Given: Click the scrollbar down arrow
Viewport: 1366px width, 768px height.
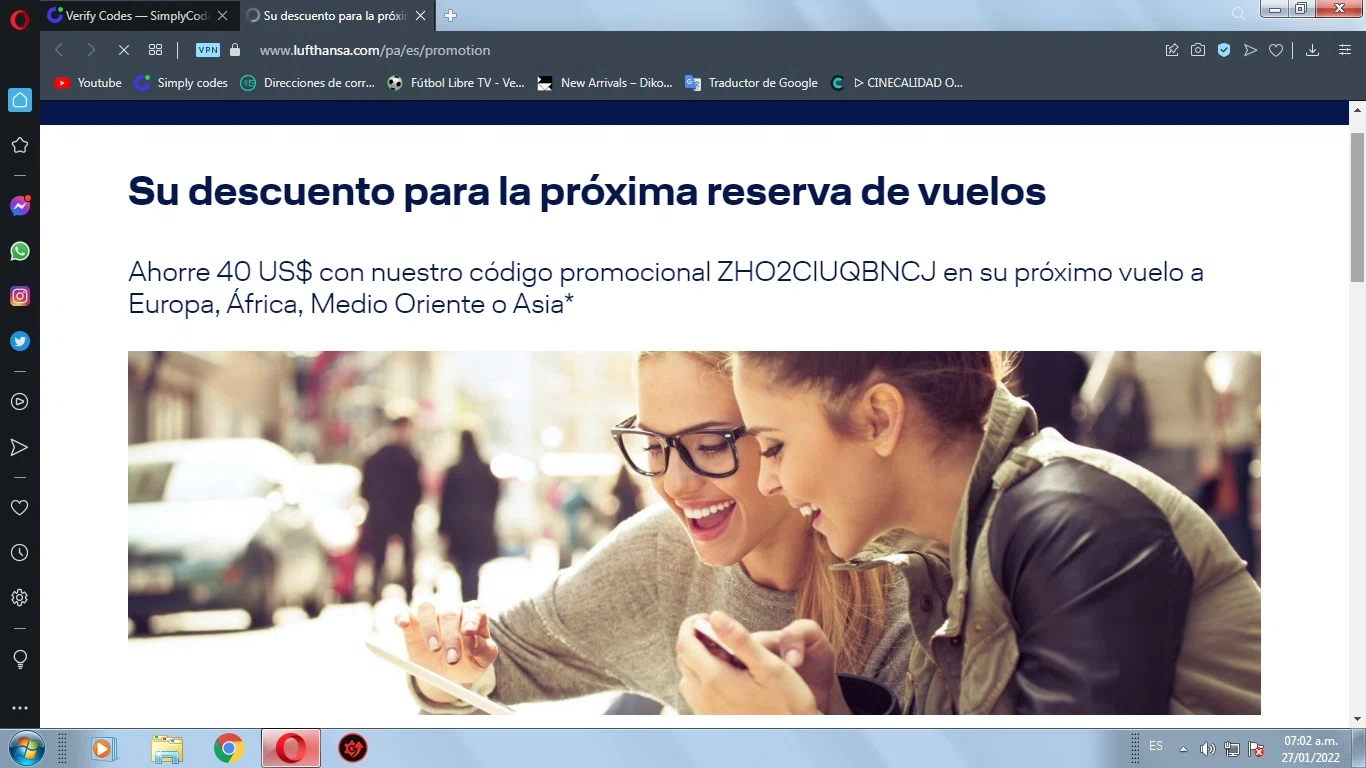Looking at the screenshot, I should click(1357, 718).
